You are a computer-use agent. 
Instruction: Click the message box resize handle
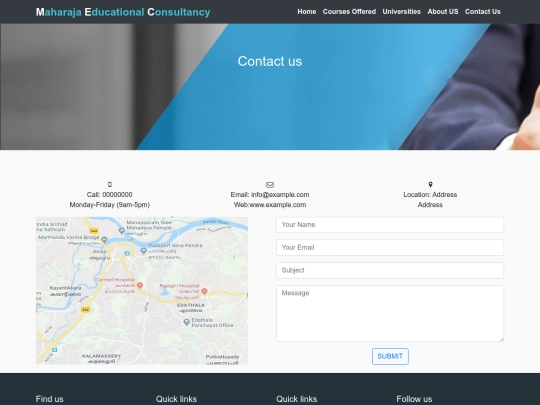pyautogui.click(x=502, y=340)
